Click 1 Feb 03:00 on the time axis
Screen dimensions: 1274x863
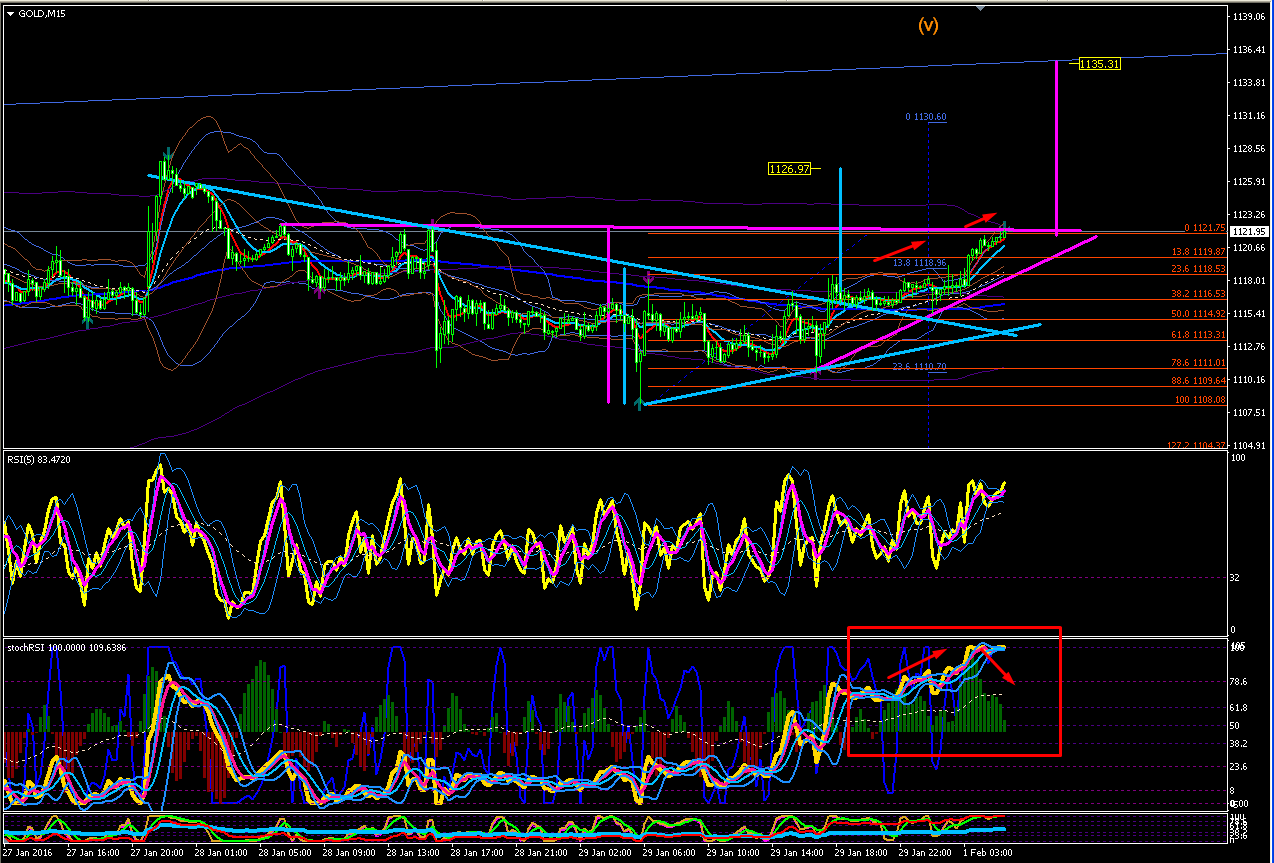[x=989, y=854]
